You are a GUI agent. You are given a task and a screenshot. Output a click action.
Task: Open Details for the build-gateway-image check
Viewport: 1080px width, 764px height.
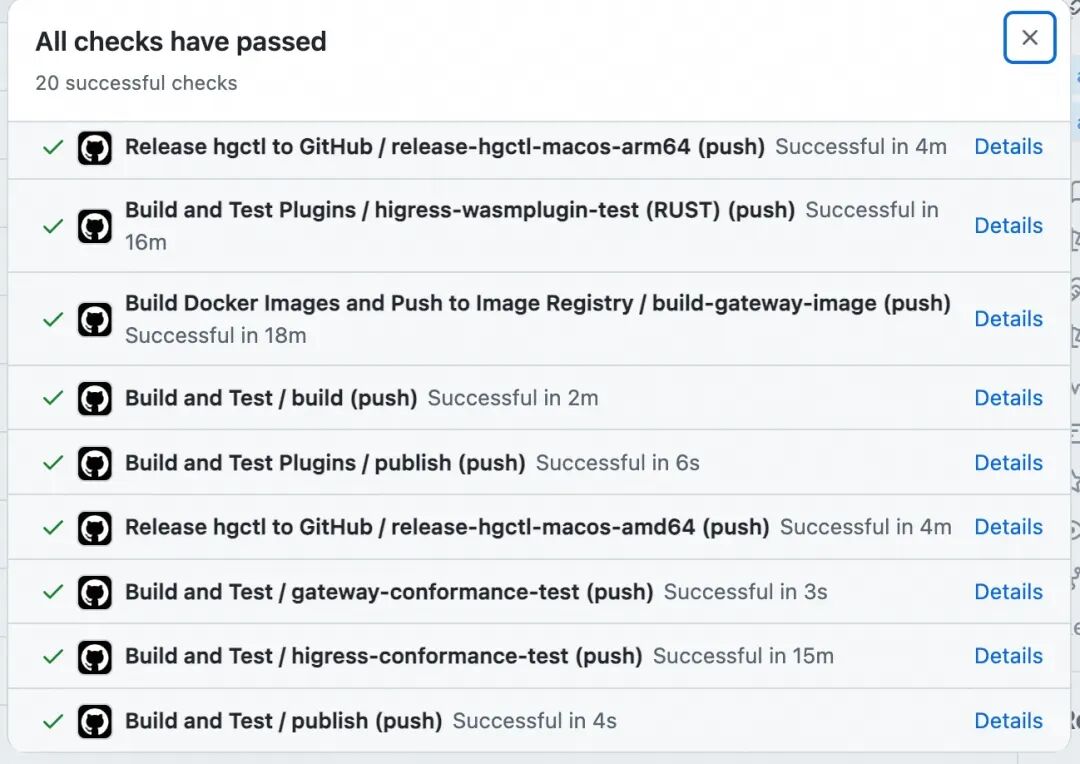tap(1008, 318)
